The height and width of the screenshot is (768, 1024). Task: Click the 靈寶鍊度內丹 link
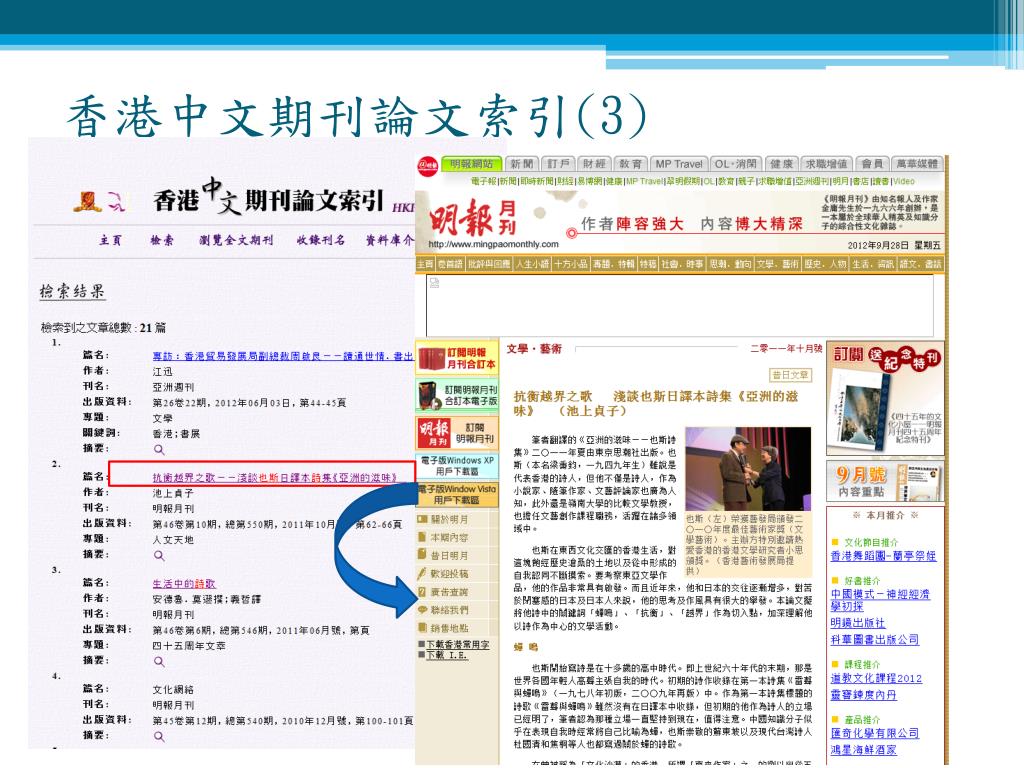(x=863, y=696)
